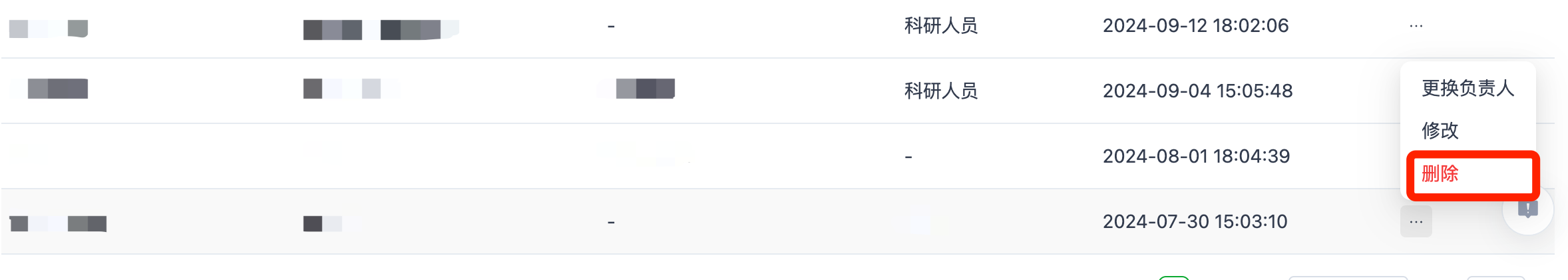The width and height of the screenshot is (1568, 280).
Task: Click the blurred second-column text in 2024-09-12 row
Action: coord(380,29)
